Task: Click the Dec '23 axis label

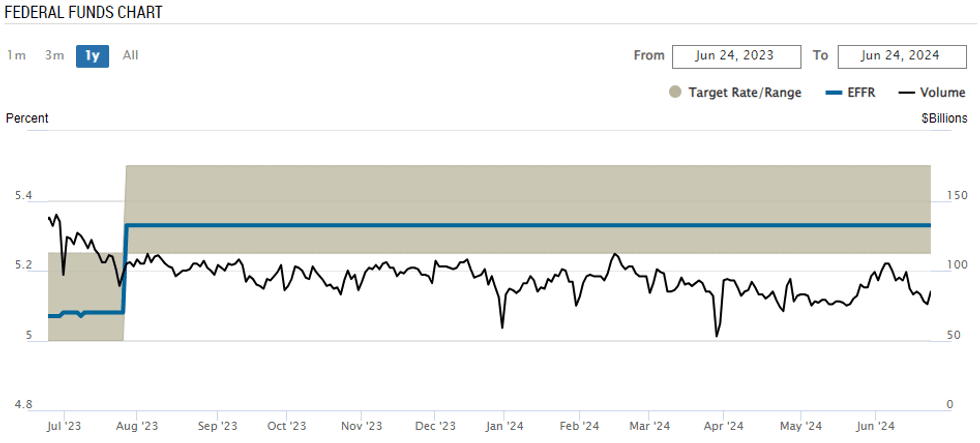Action: coord(436,426)
